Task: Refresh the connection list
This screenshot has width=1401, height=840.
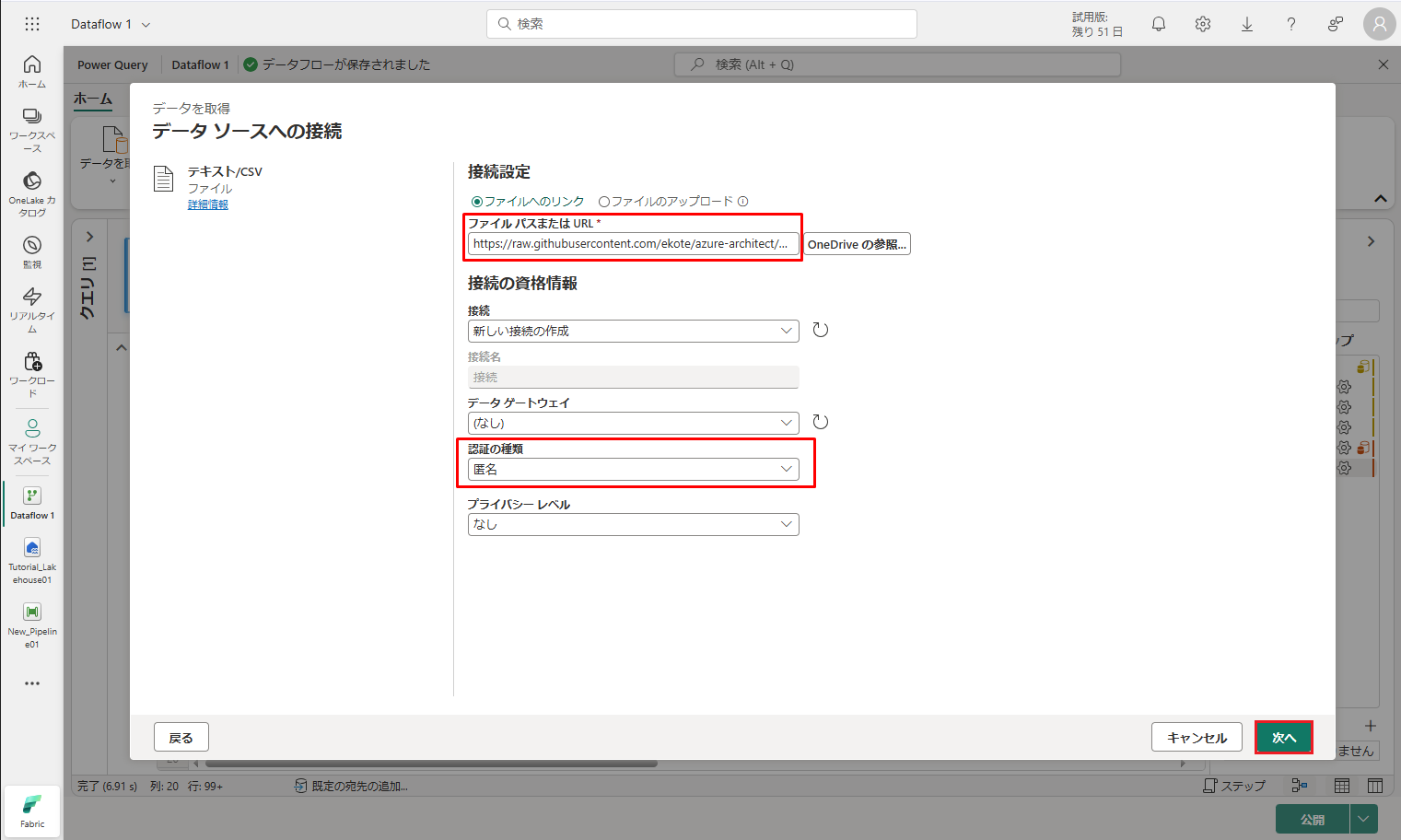Action: click(x=821, y=330)
